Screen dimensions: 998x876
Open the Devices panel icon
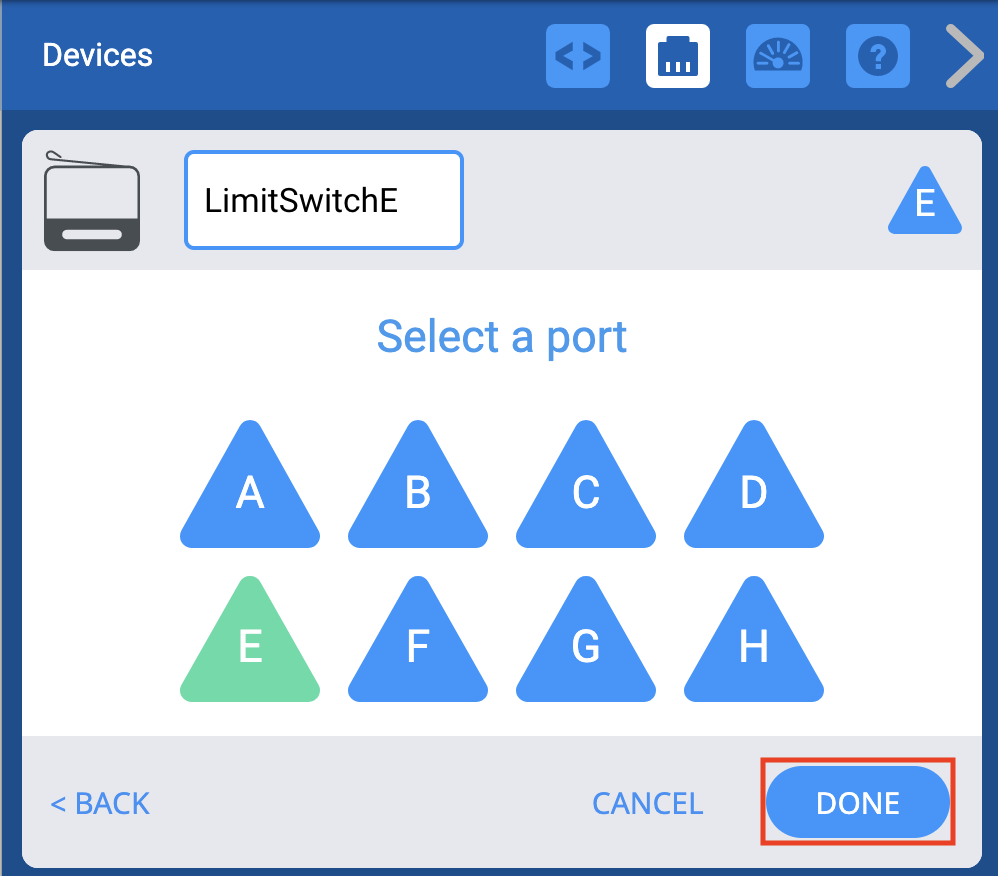point(678,55)
